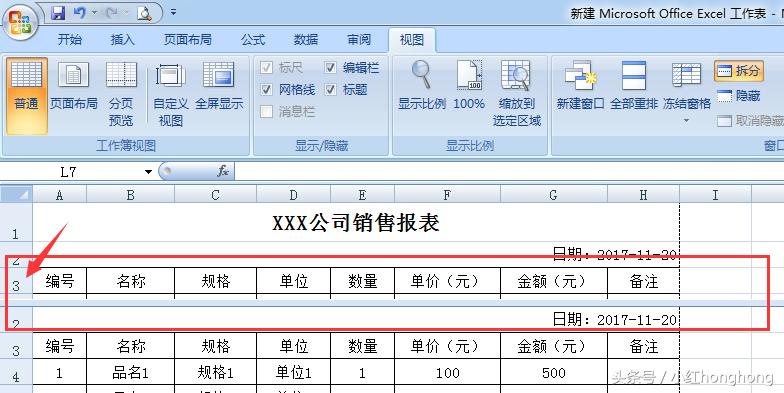Click the title XXX公司销售报表
784x393 pixels.
(x=356, y=222)
